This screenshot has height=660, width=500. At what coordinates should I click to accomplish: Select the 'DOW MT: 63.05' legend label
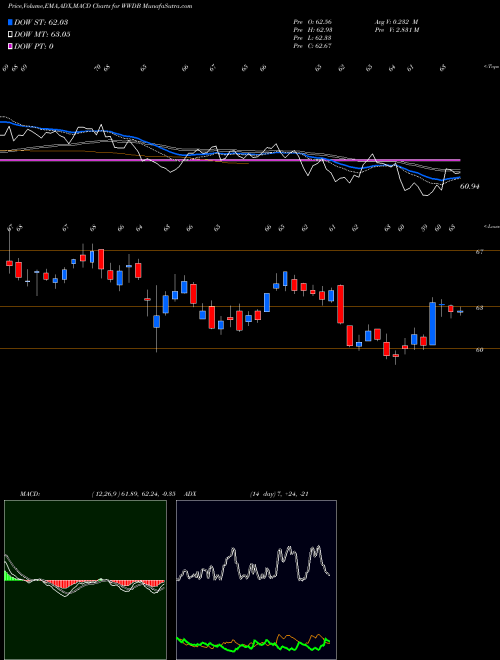coord(42,34)
